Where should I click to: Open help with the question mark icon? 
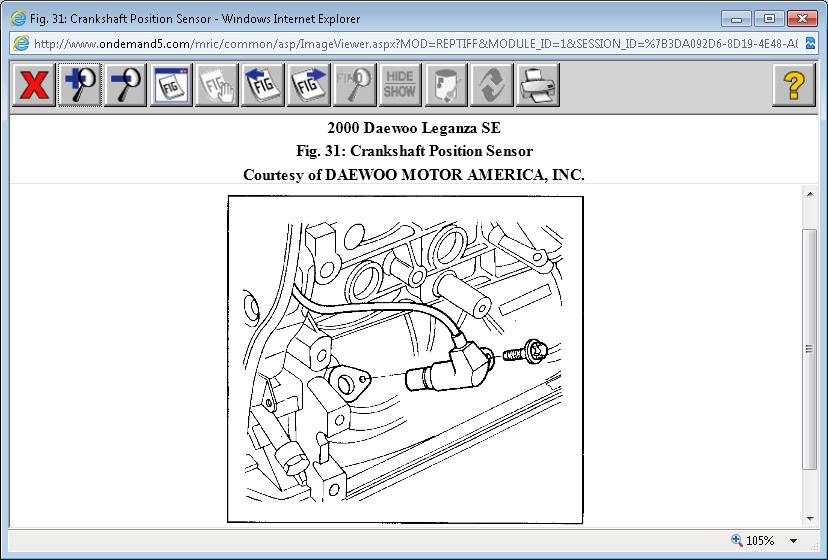794,85
